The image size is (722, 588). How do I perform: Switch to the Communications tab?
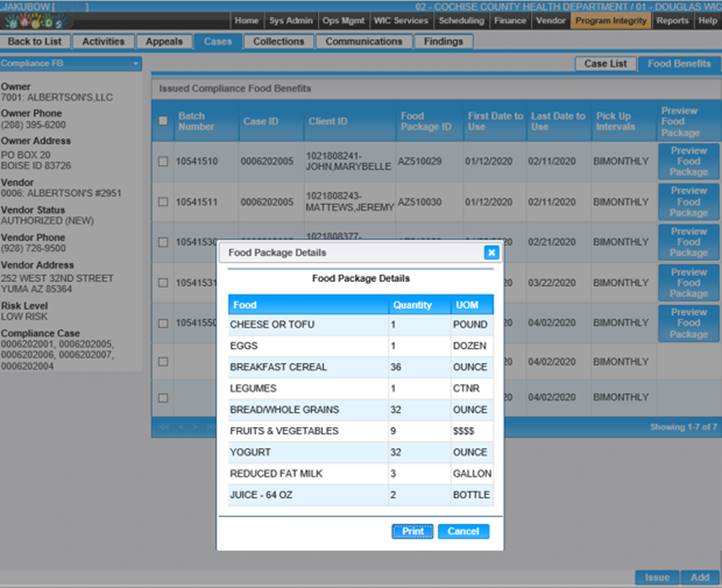[363, 41]
